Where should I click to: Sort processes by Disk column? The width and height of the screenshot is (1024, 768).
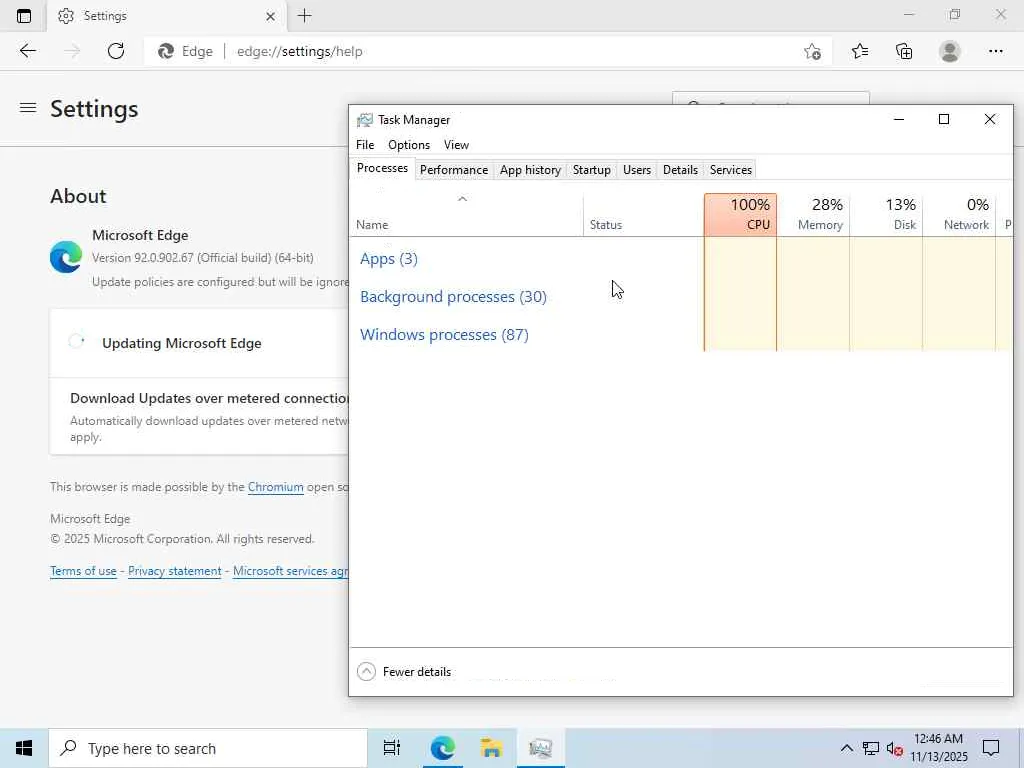[887, 215]
